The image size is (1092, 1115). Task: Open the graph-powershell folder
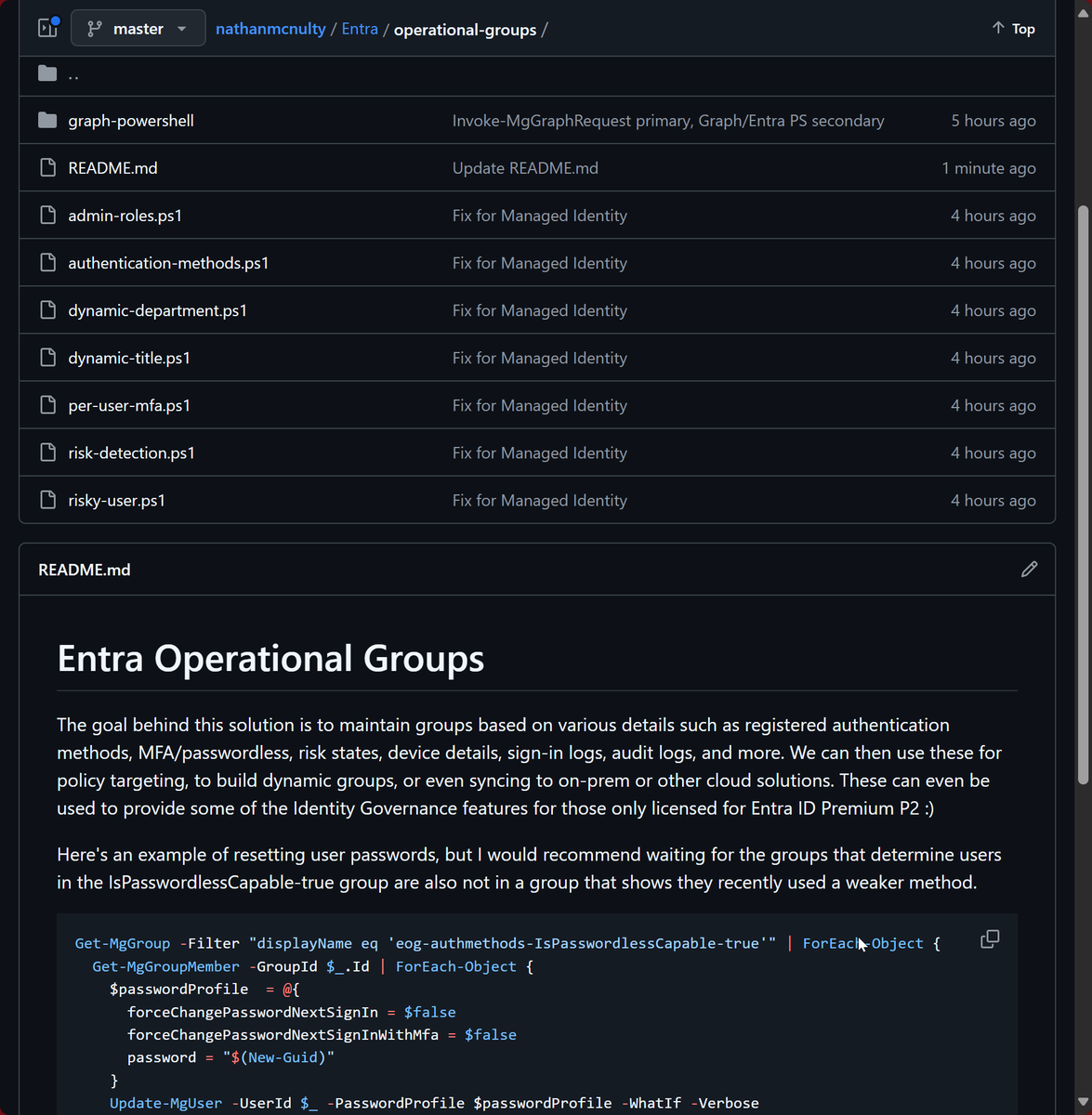pyautogui.click(x=131, y=121)
